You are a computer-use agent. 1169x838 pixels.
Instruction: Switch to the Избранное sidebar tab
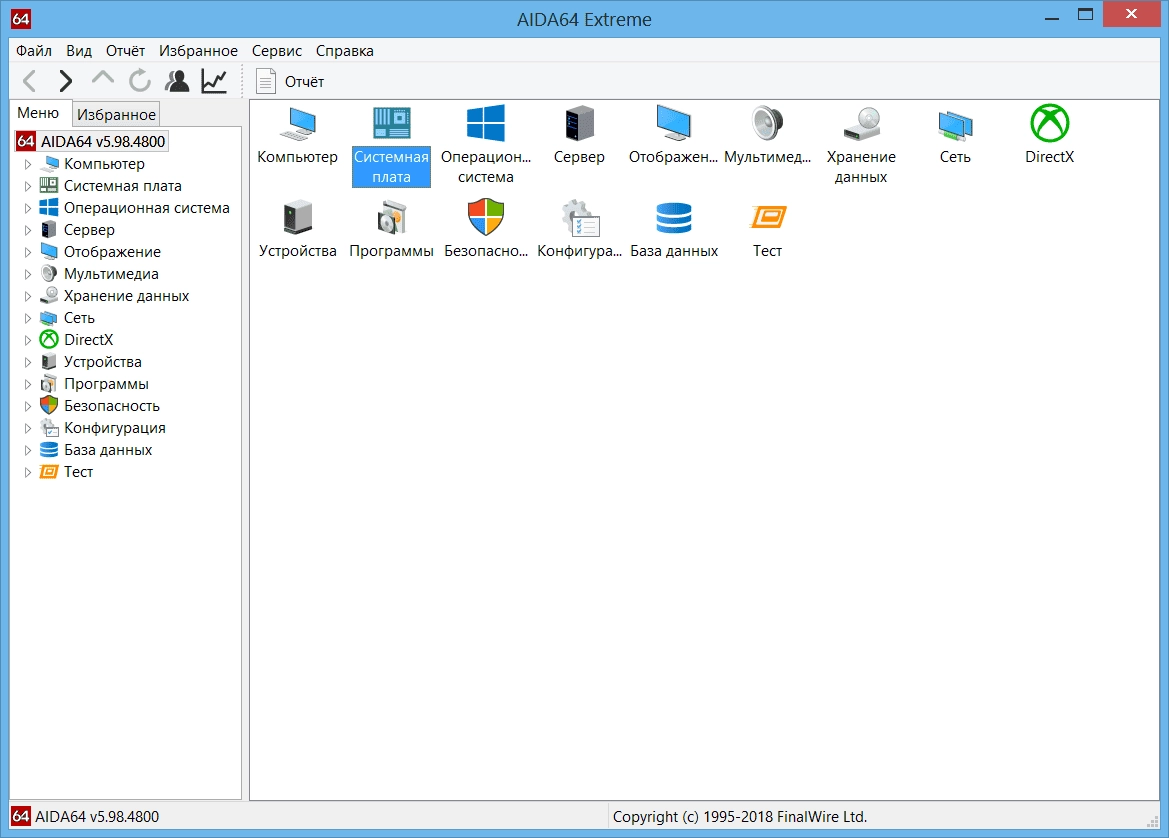116,114
